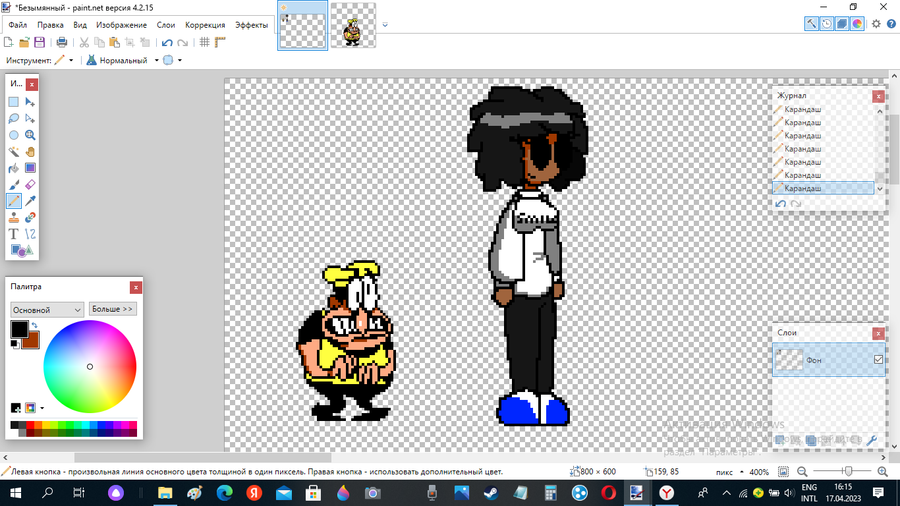Select the Move Selected Pixels tool
The width and height of the screenshot is (900, 506).
coord(30,102)
